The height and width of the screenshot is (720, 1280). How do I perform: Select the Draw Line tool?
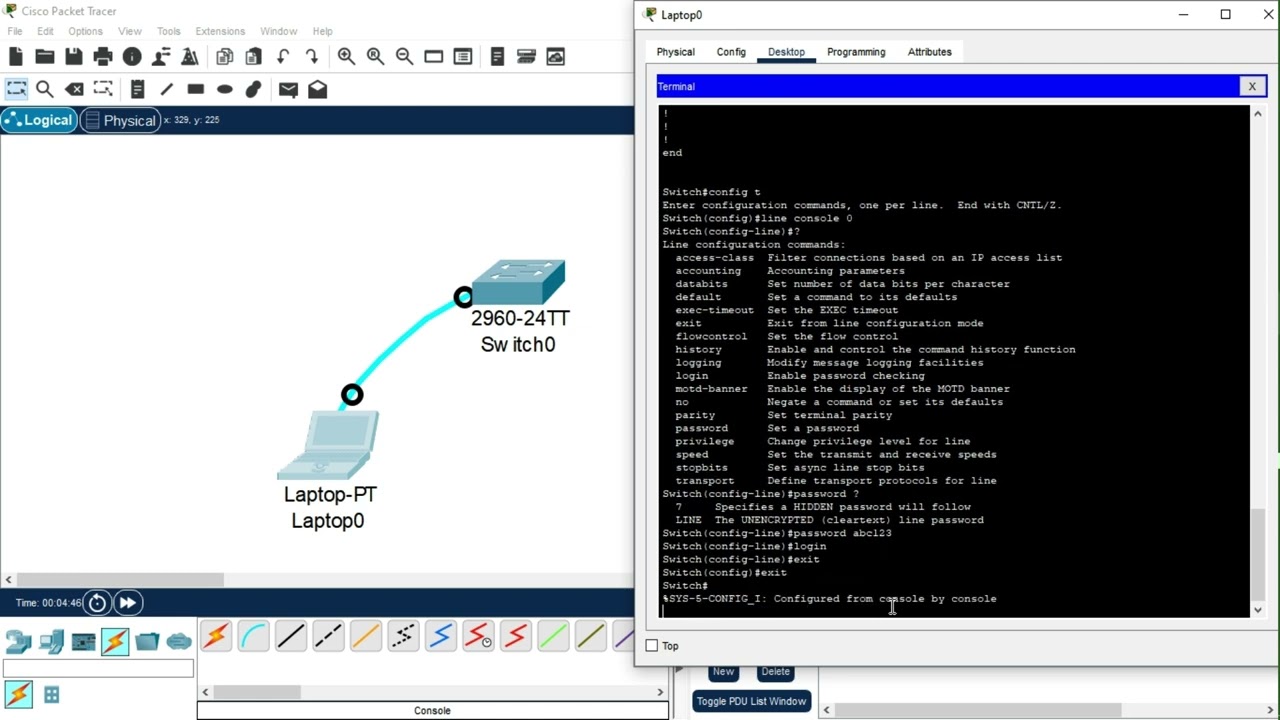(166, 89)
